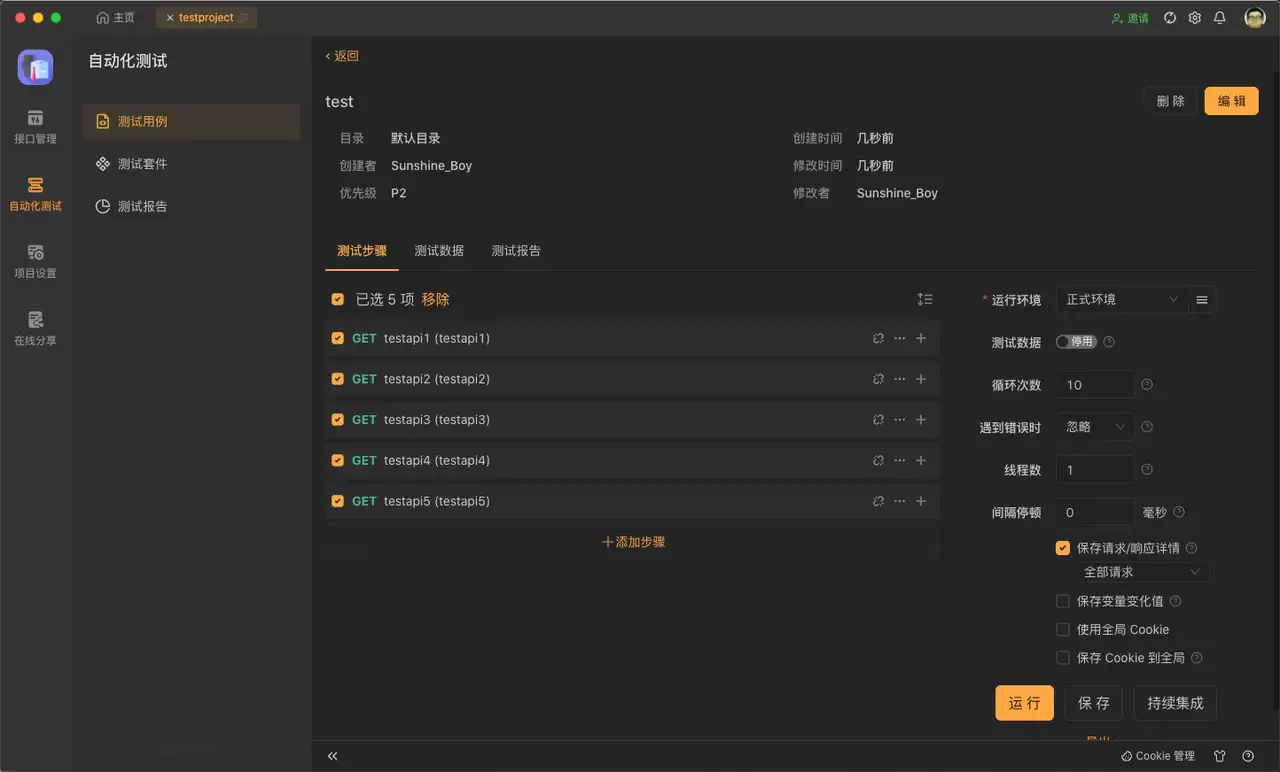Viewport: 1280px width, 772px height.
Task: Toggle the 测试数据 switch
Action: point(1076,342)
